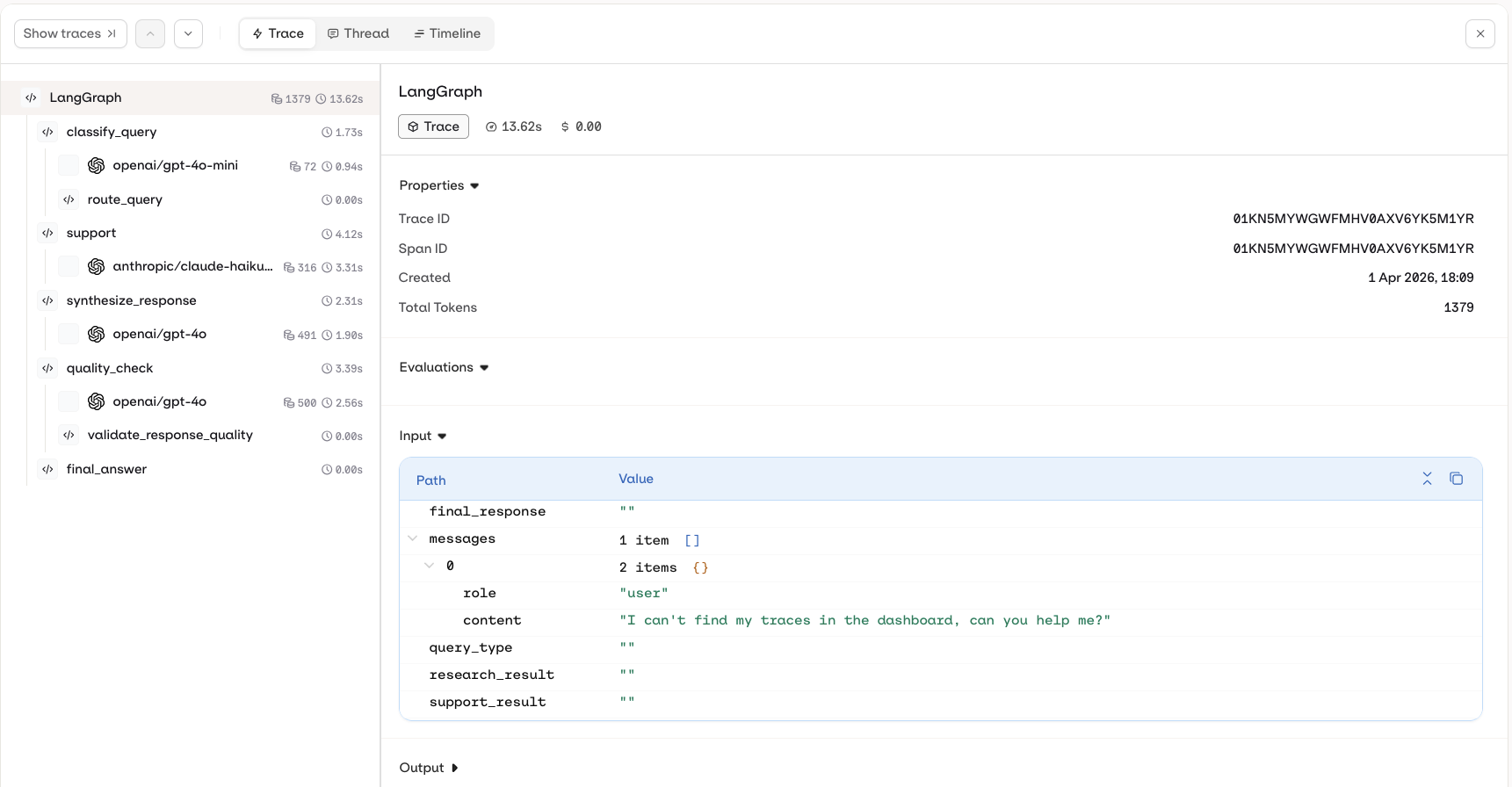The image size is (1512, 787).
Task: Click logo icon next to anthropic/claude-haiku
Action: pyautogui.click(x=97, y=266)
